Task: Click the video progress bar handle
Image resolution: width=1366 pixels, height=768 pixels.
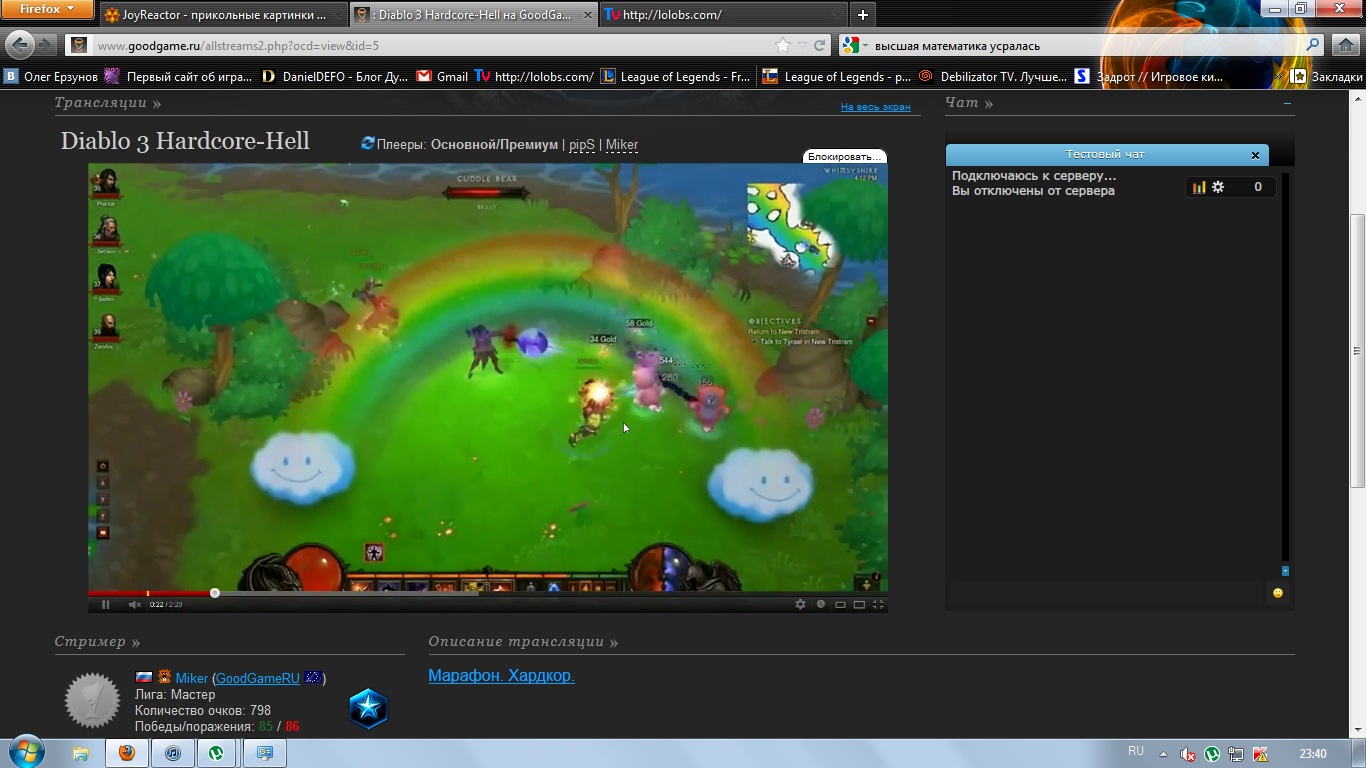Action: 215,593
